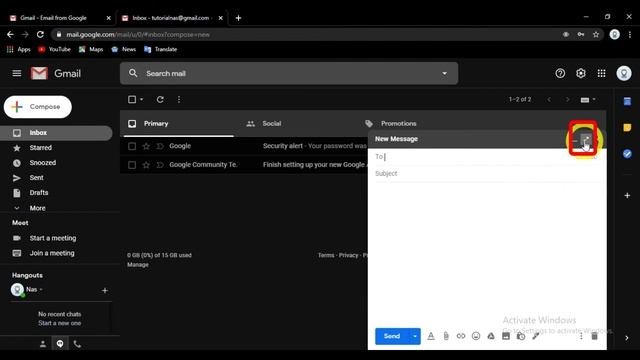The width and height of the screenshot is (640, 360).
Task: Open Google Calendar side panel icon
Action: [627, 101]
